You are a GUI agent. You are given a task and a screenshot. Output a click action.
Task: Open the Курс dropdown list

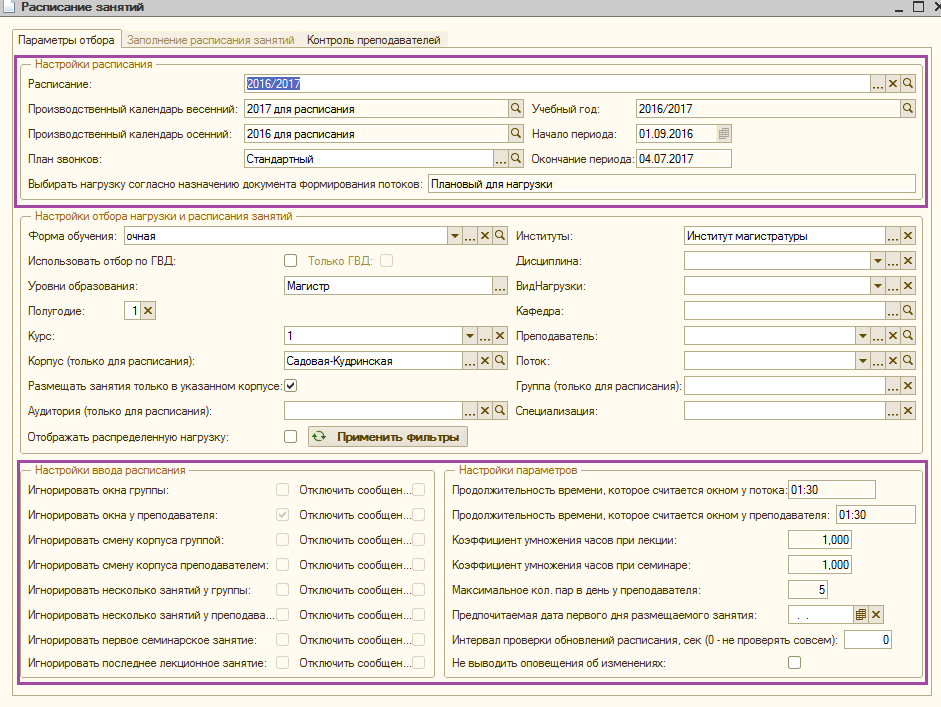point(469,336)
